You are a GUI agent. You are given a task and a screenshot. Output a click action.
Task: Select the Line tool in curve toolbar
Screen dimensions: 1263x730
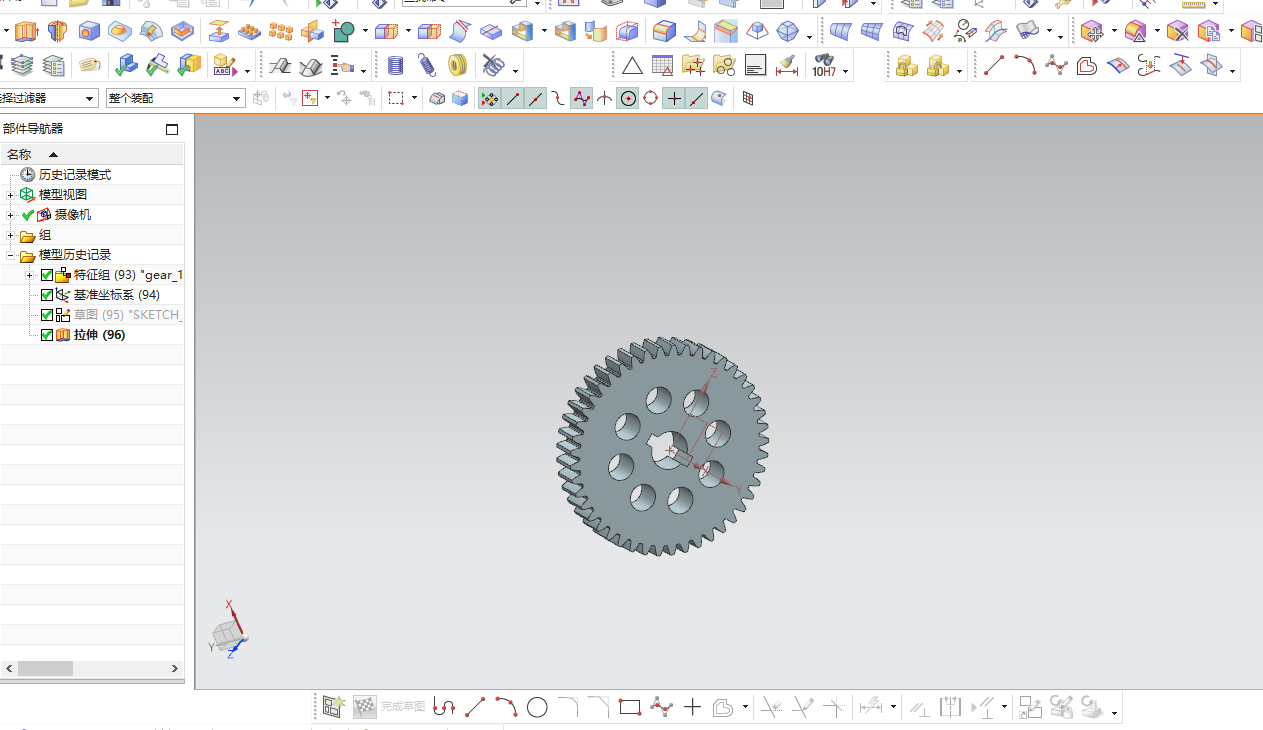[994, 66]
